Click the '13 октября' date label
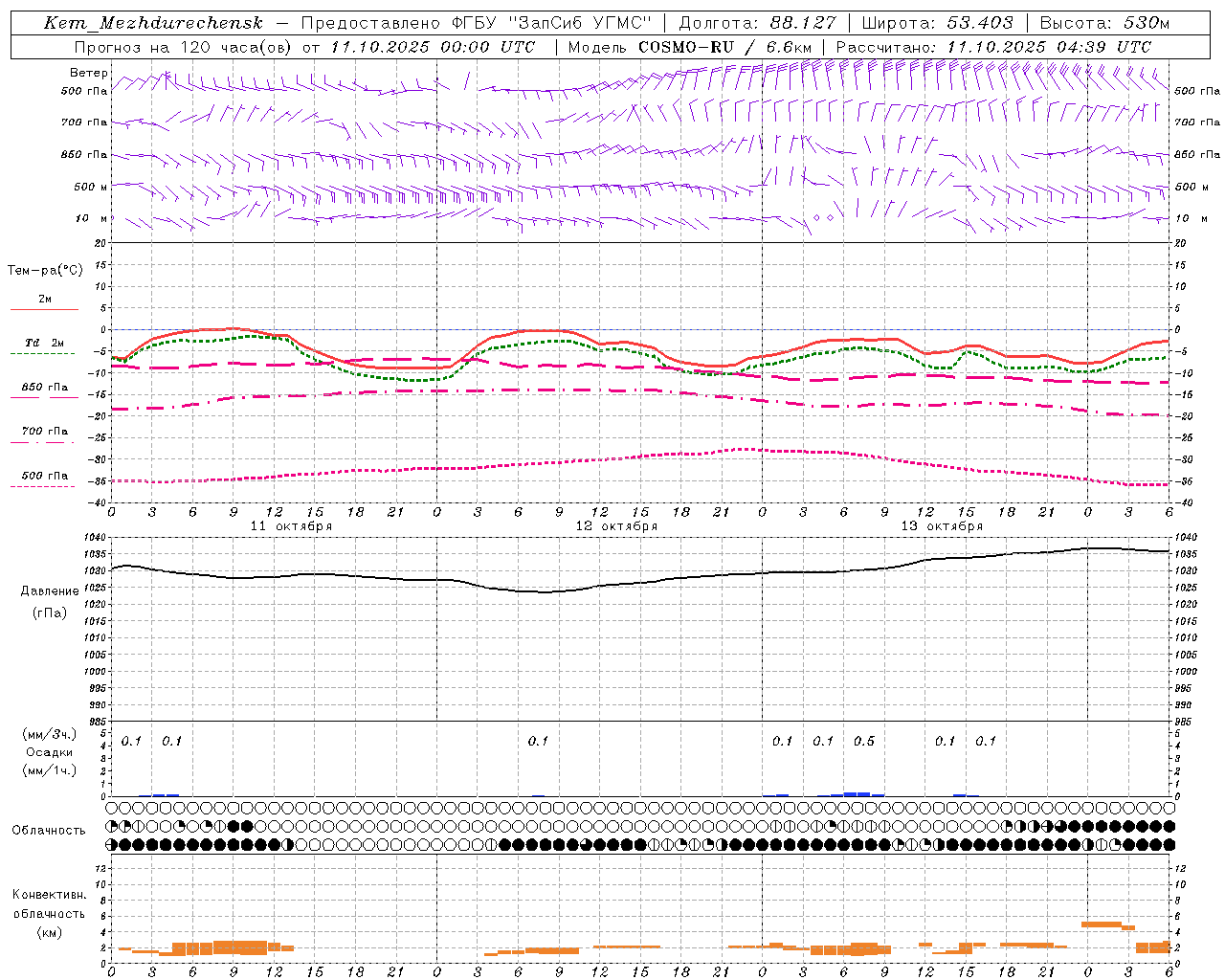Image resolution: width=1225 pixels, height=980 pixels. (x=942, y=526)
